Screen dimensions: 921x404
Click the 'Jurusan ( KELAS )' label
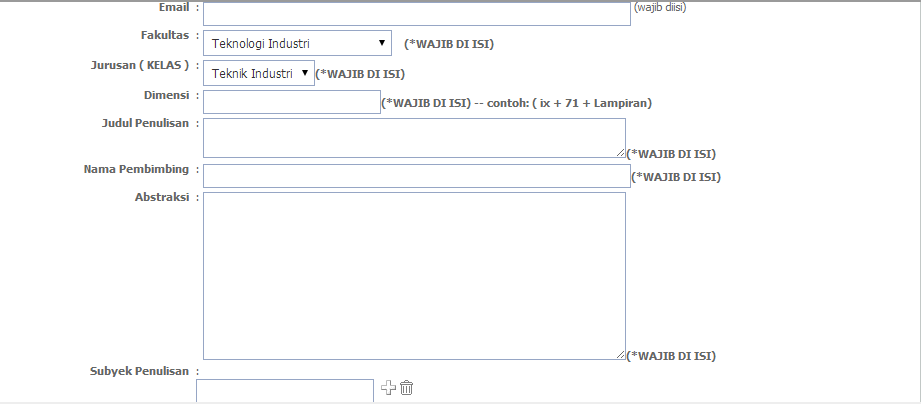[140, 65]
